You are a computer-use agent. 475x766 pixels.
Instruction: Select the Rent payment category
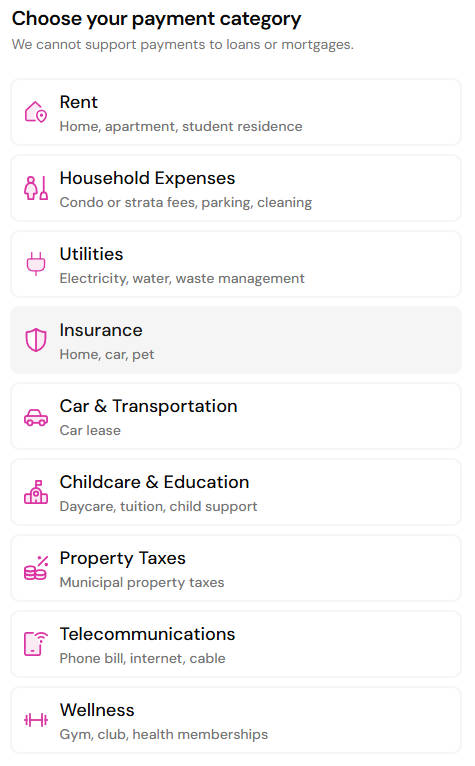(x=236, y=112)
